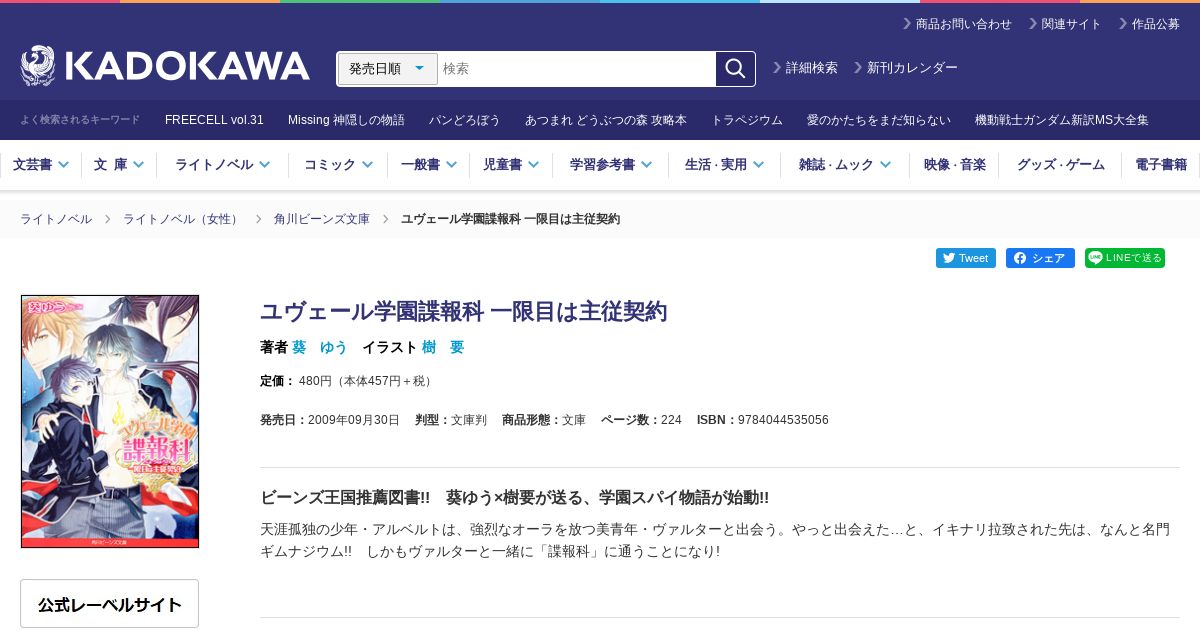Open author 葵 ゆう link

[x=320, y=347]
